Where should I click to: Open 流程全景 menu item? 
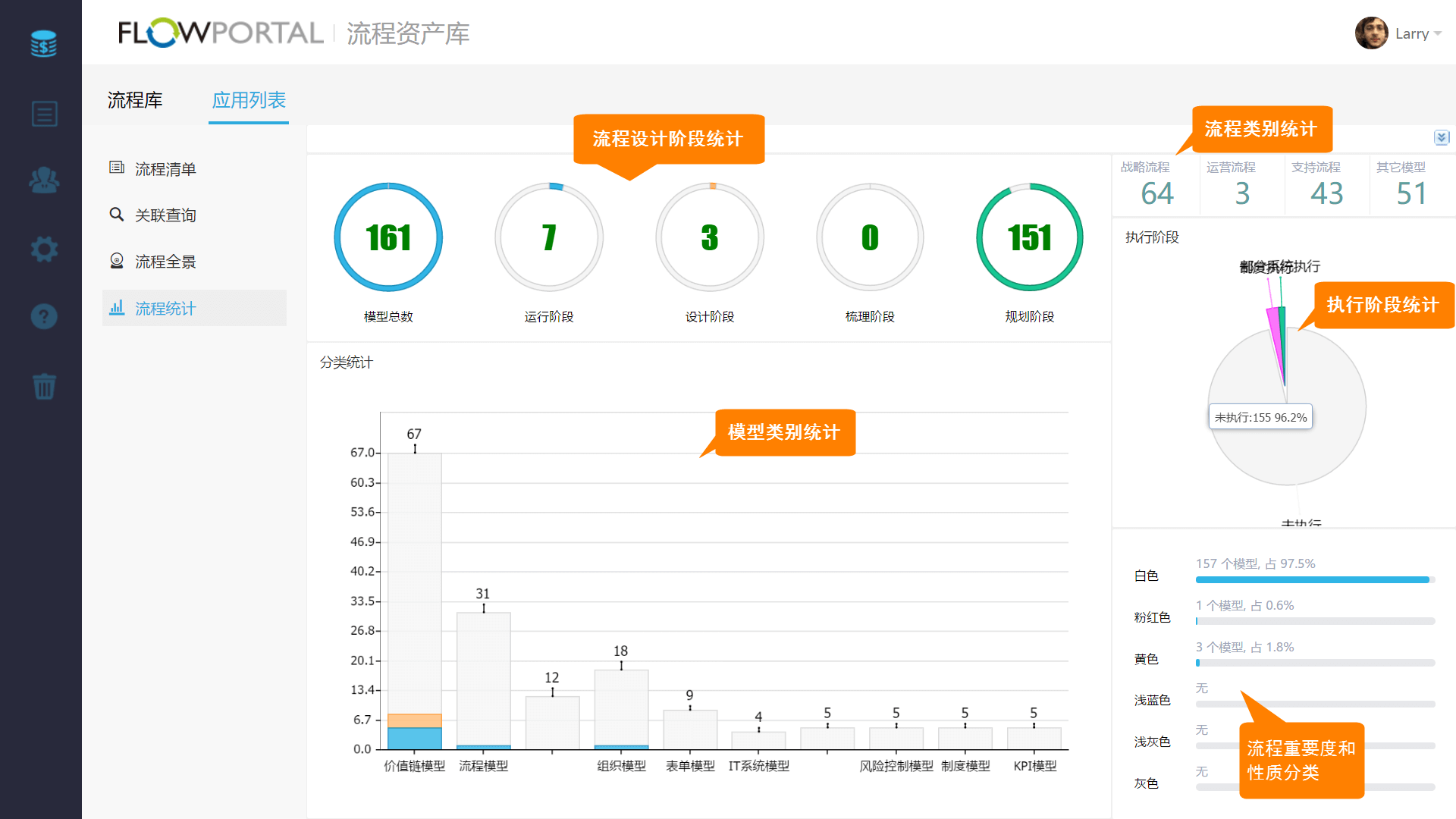point(165,262)
